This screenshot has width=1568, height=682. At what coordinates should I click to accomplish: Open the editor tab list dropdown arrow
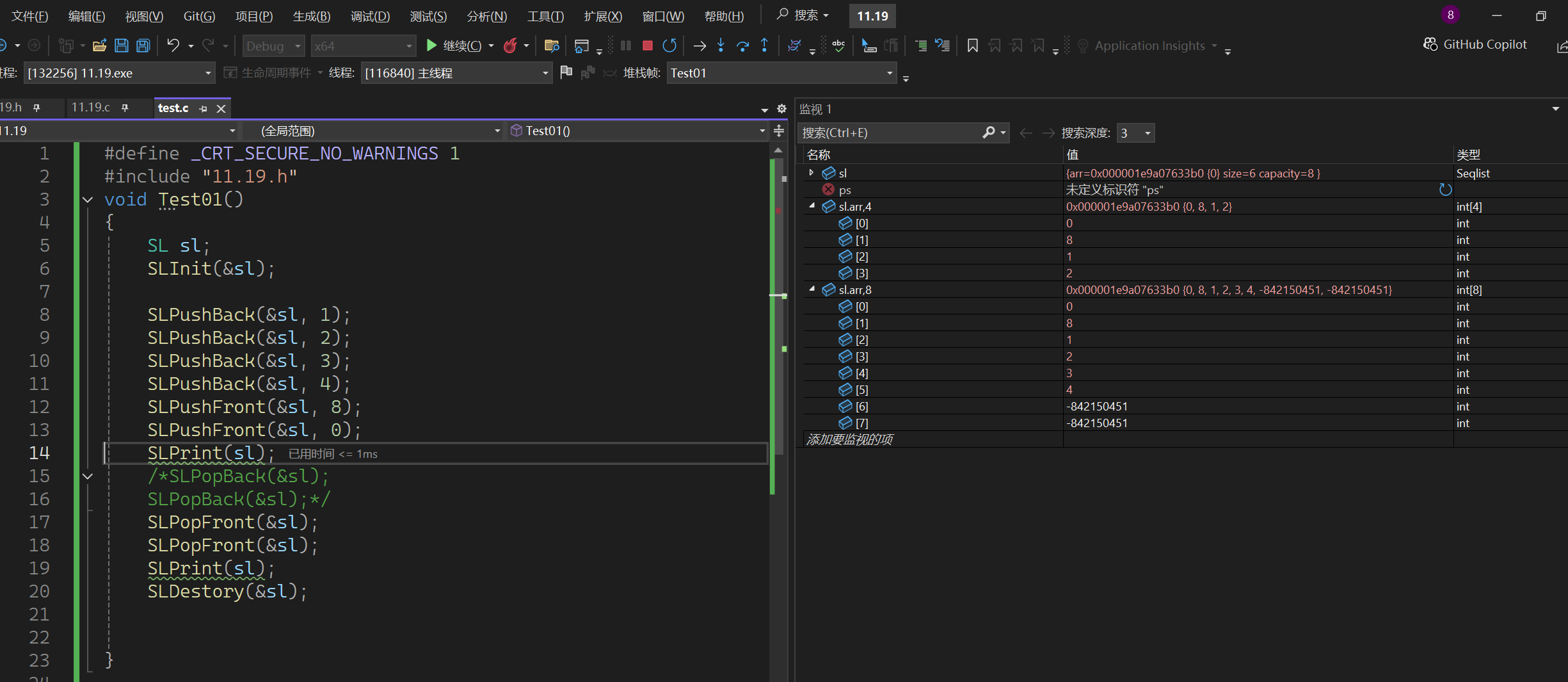coord(764,110)
